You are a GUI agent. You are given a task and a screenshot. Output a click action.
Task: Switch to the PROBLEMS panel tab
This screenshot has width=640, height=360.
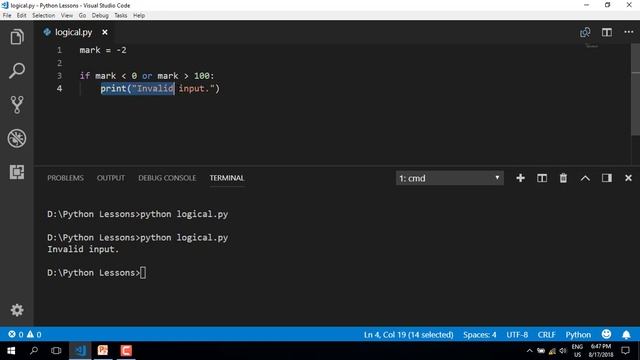tap(65, 178)
